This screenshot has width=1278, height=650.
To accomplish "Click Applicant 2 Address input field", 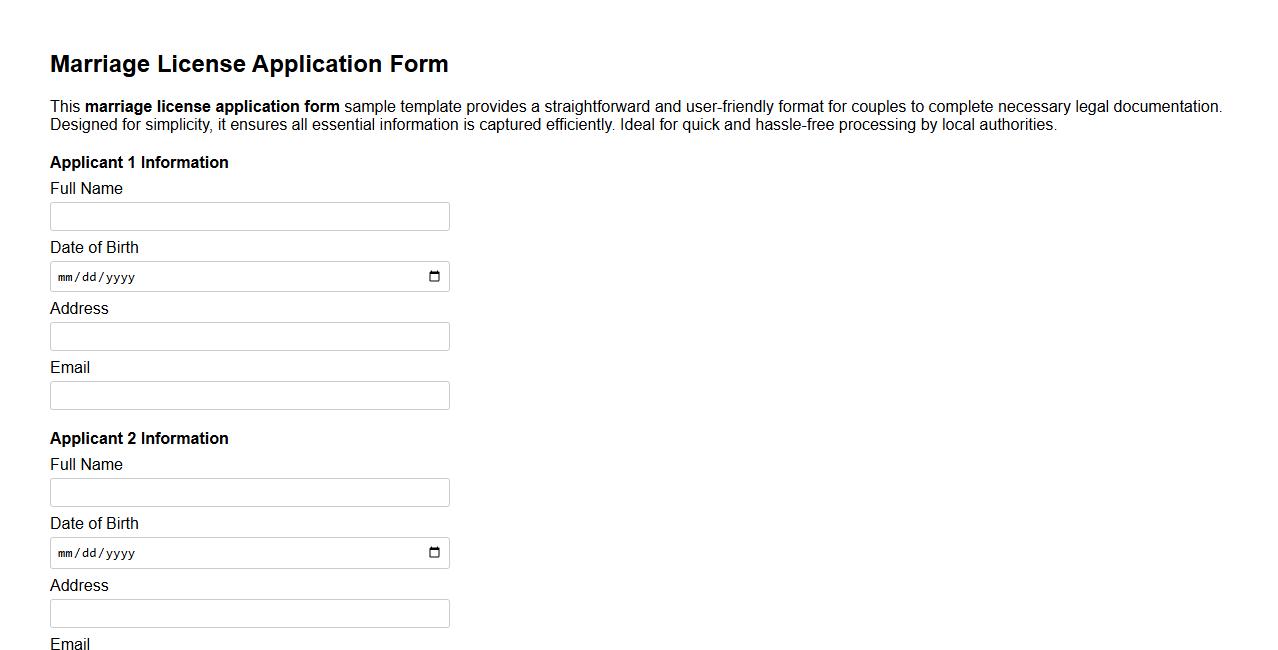I will point(249,613).
